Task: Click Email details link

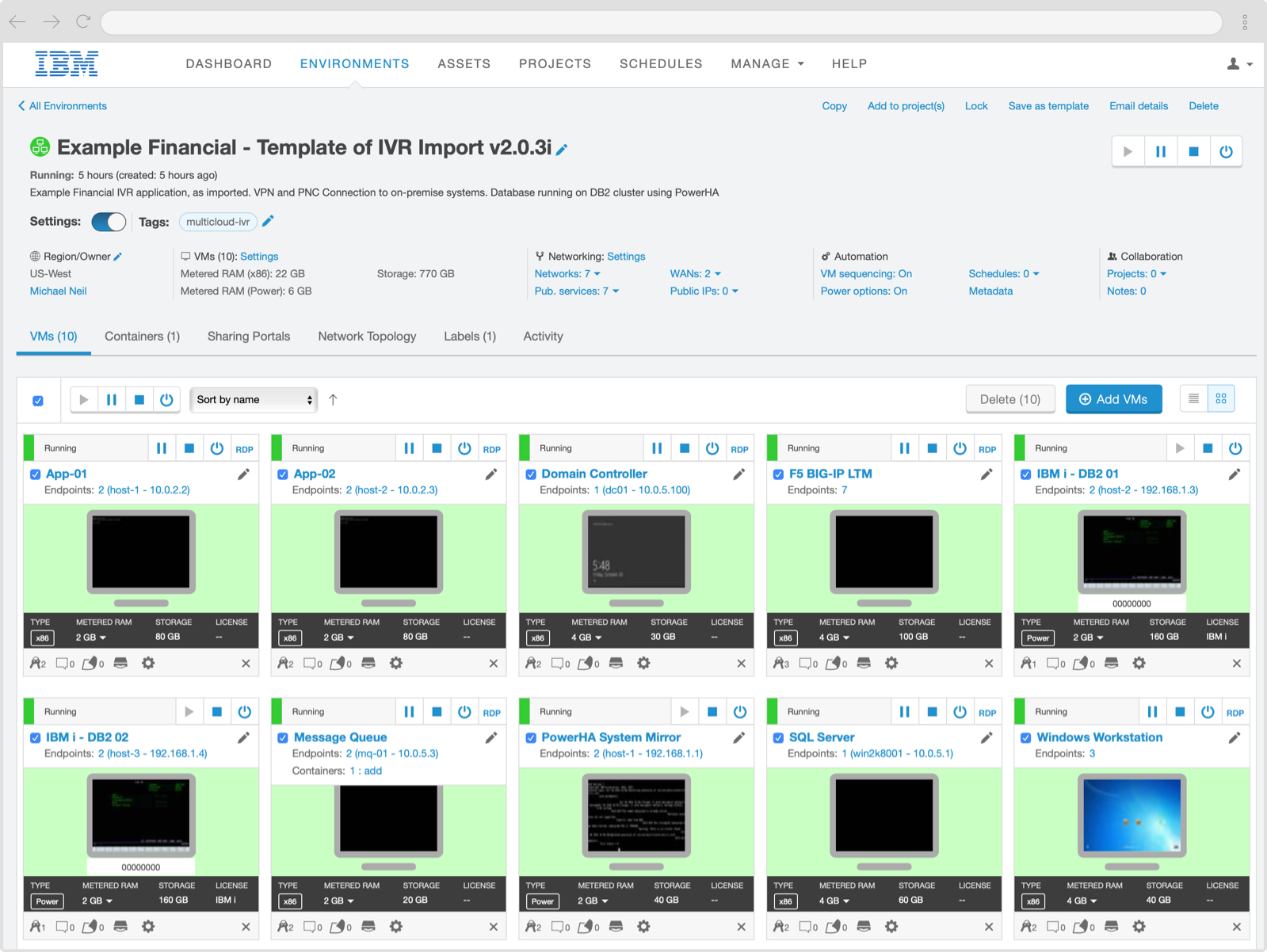Action: [1139, 106]
